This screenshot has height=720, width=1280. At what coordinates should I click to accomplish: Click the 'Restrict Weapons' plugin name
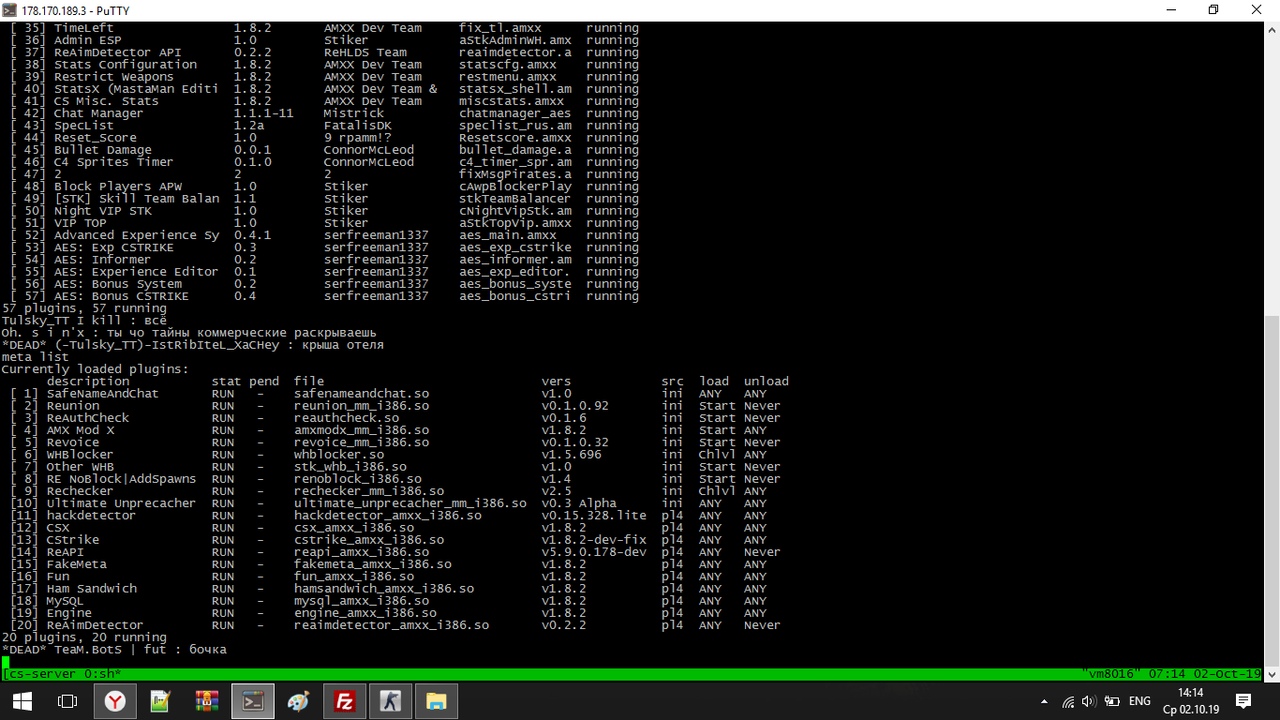coord(114,76)
